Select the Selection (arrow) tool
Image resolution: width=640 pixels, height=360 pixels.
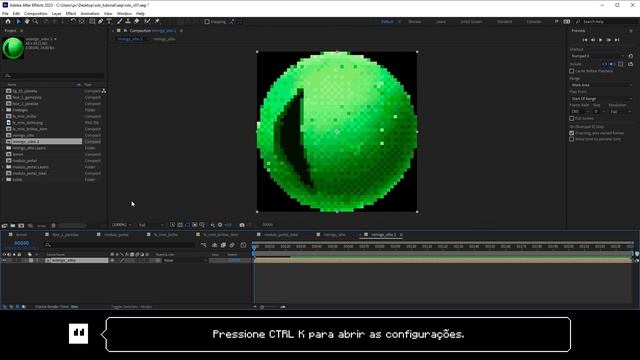(x=19, y=21)
